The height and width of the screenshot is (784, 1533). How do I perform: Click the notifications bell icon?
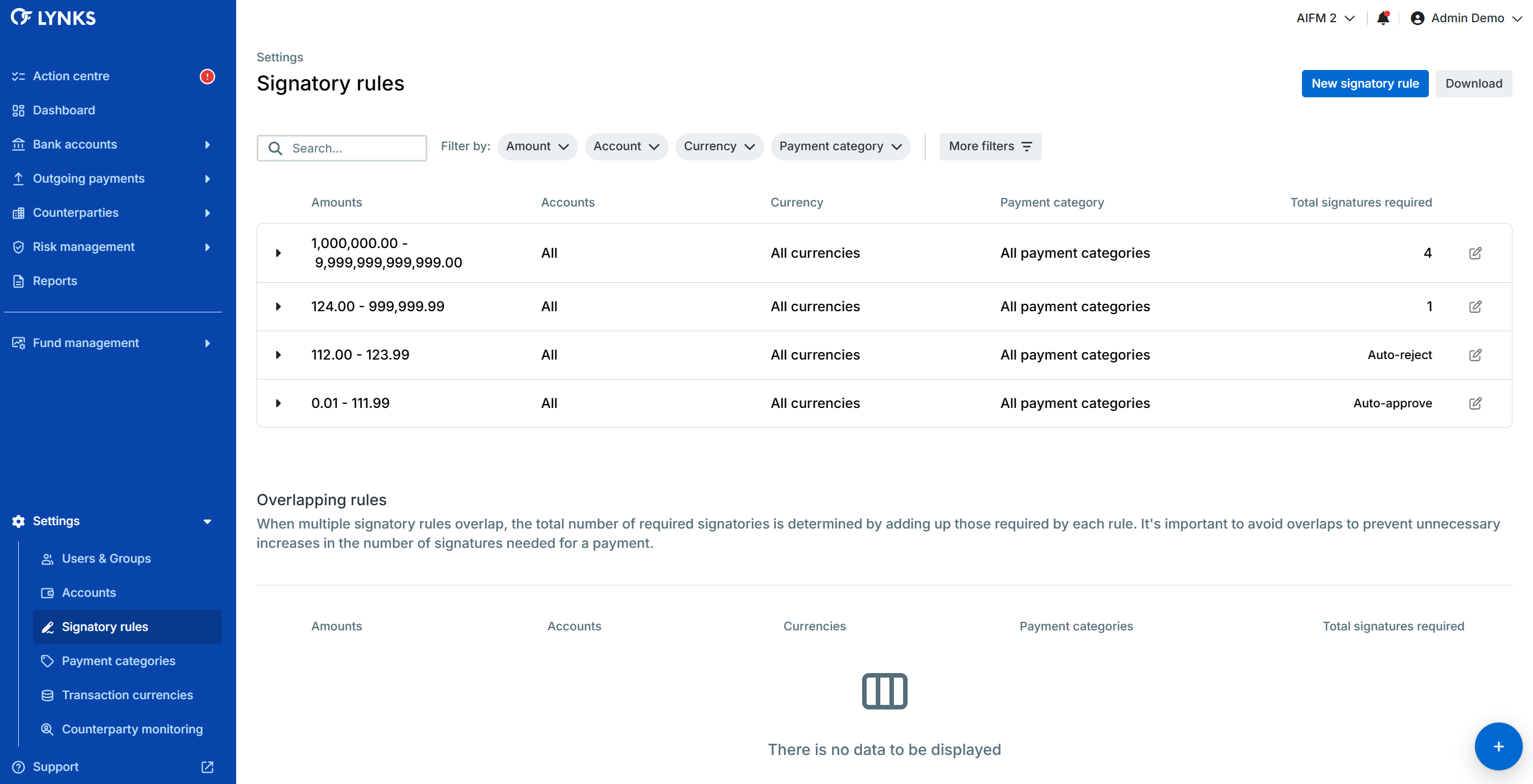coord(1382,18)
